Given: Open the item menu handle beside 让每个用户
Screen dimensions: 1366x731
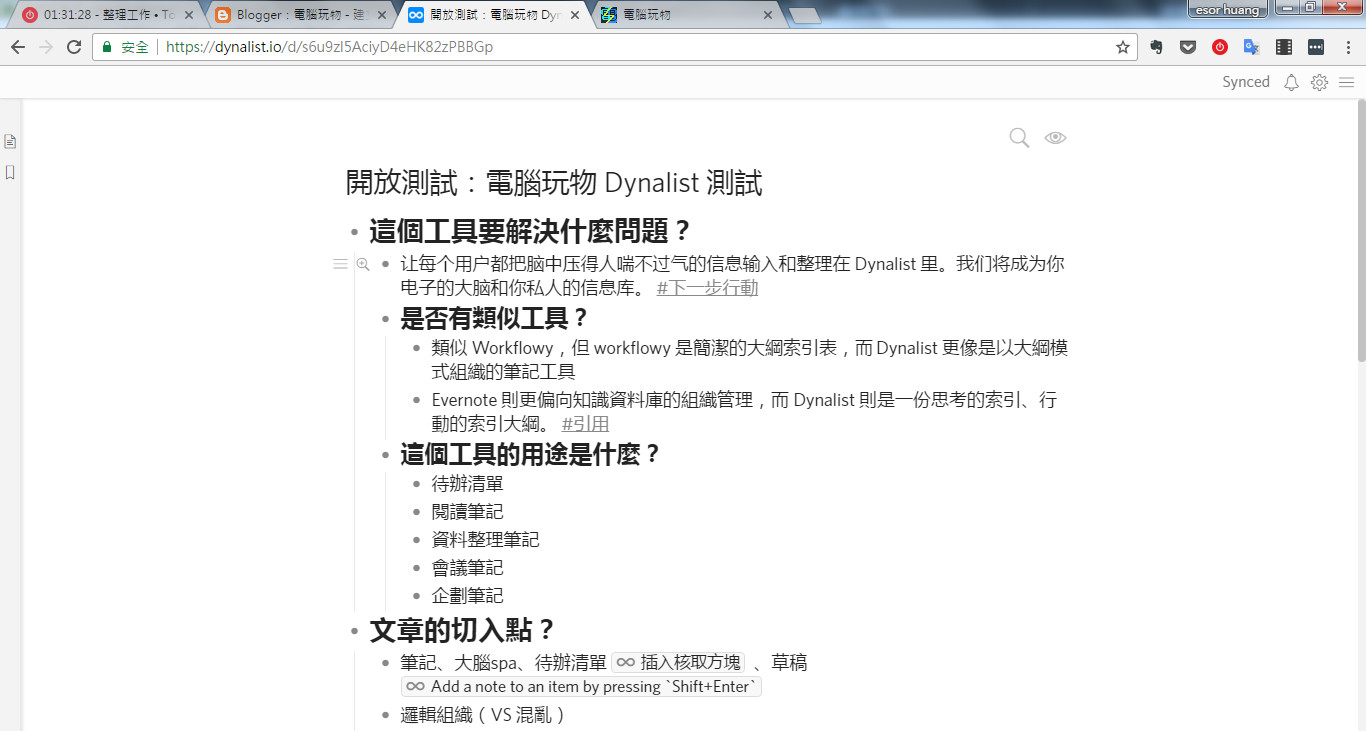Looking at the screenshot, I should (340, 264).
